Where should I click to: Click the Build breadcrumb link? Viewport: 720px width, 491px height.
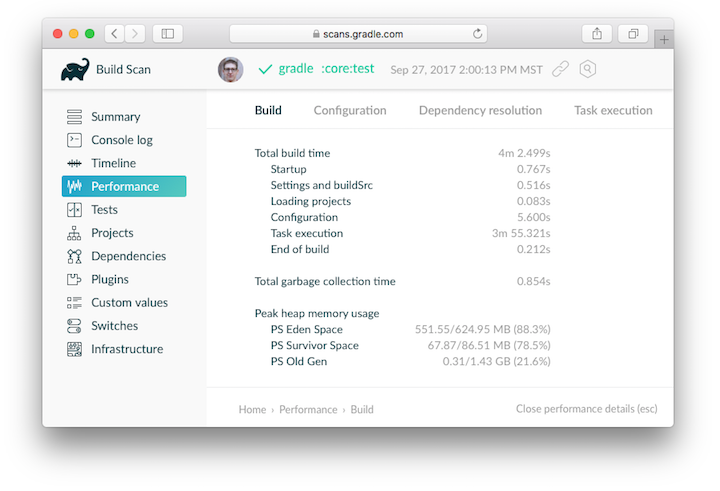362,409
